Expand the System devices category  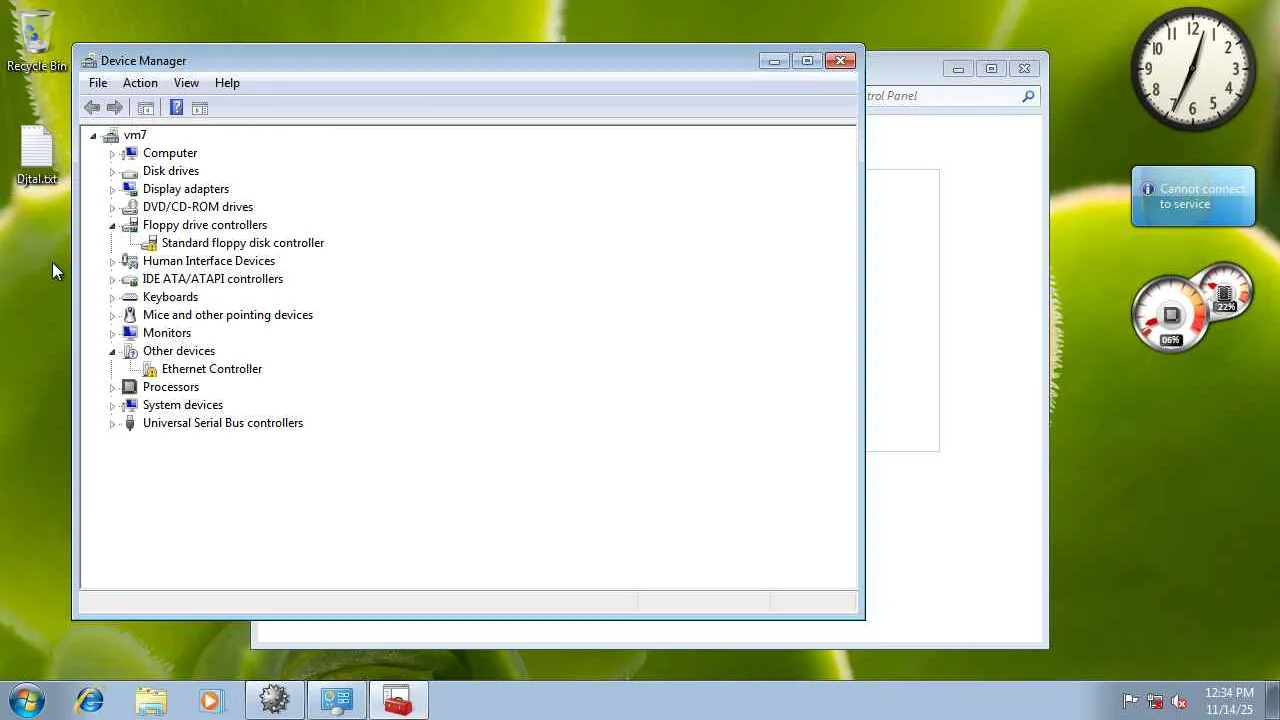click(112, 406)
